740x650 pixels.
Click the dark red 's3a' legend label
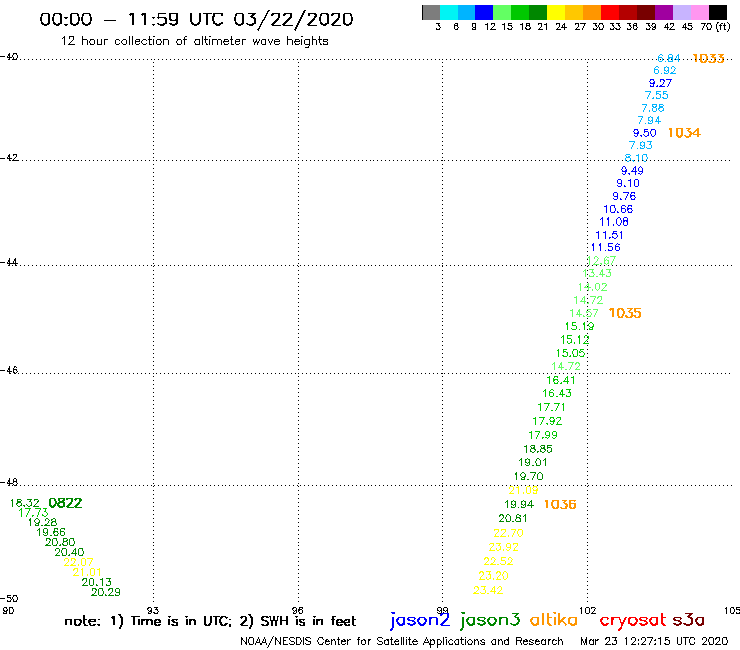[x=688, y=620]
